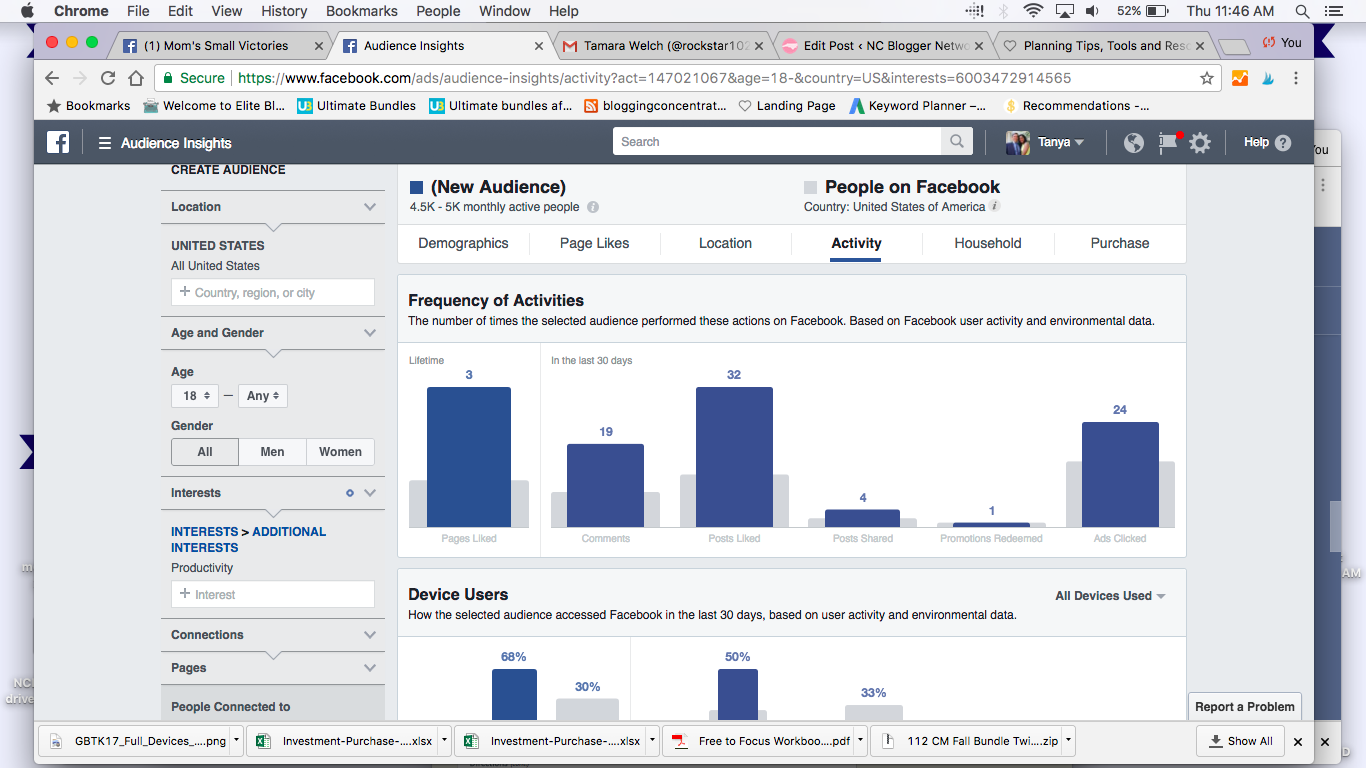
Task: Expand the Pages section
Action: pyautogui.click(x=370, y=668)
